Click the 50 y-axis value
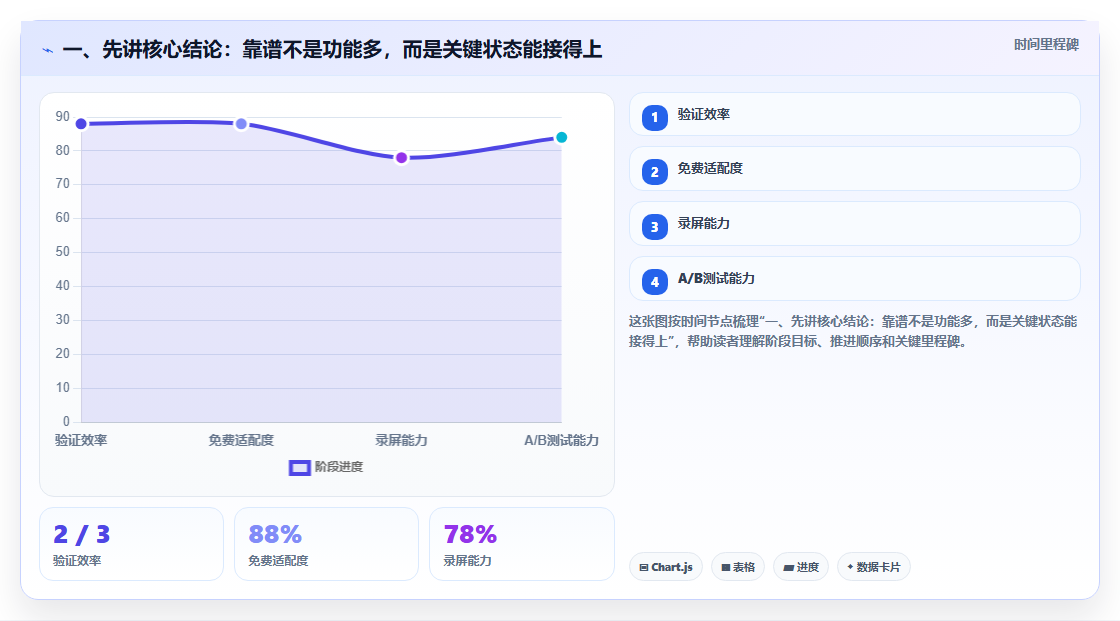The image size is (1120, 621). tap(63, 252)
